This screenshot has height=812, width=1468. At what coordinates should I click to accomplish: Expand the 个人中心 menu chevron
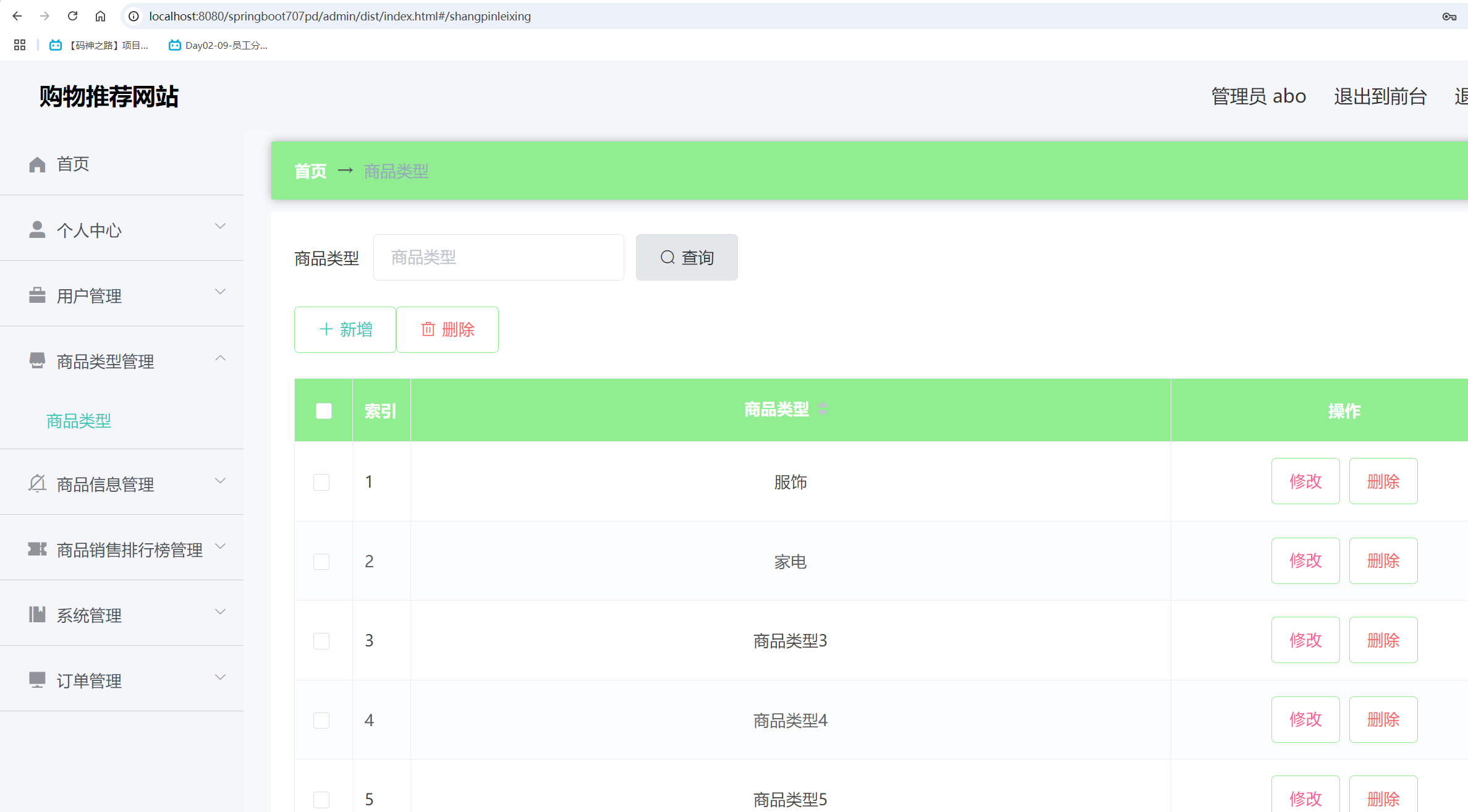pyautogui.click(x=220, y=227)
